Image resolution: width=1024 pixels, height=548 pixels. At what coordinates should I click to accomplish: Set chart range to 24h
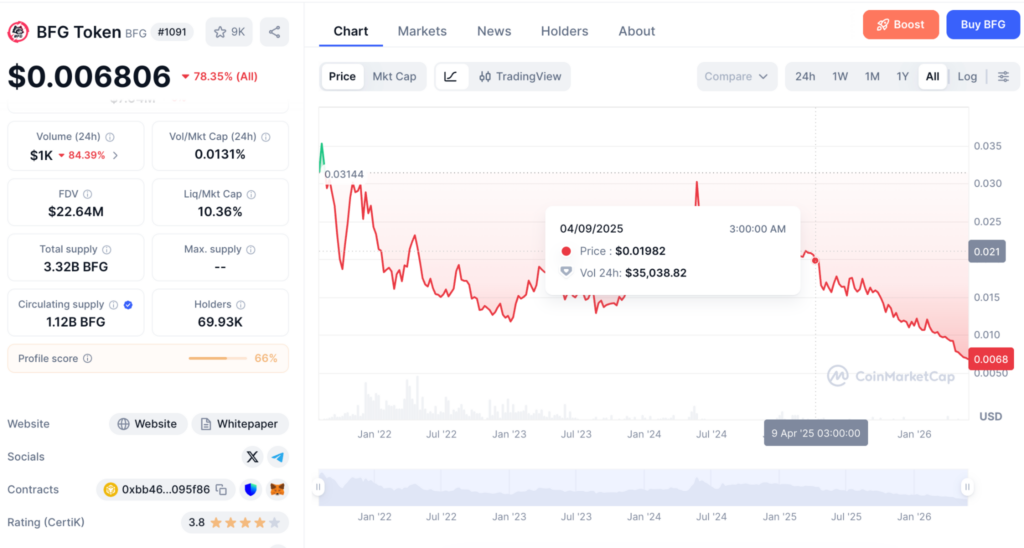pos(805,76)
